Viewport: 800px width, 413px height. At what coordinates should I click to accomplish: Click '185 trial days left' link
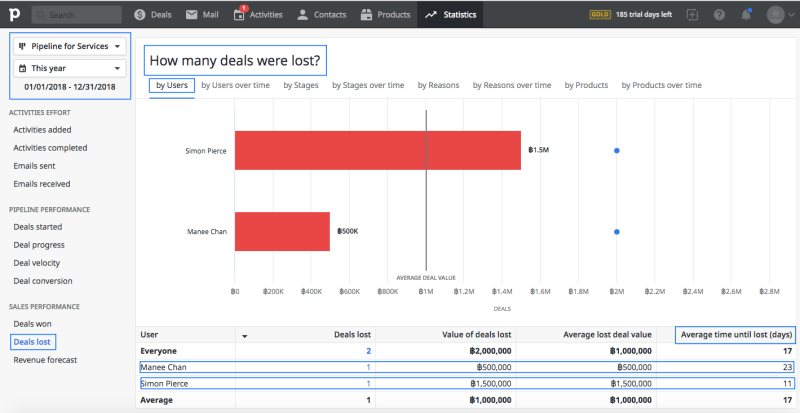(x=644, y=15)
